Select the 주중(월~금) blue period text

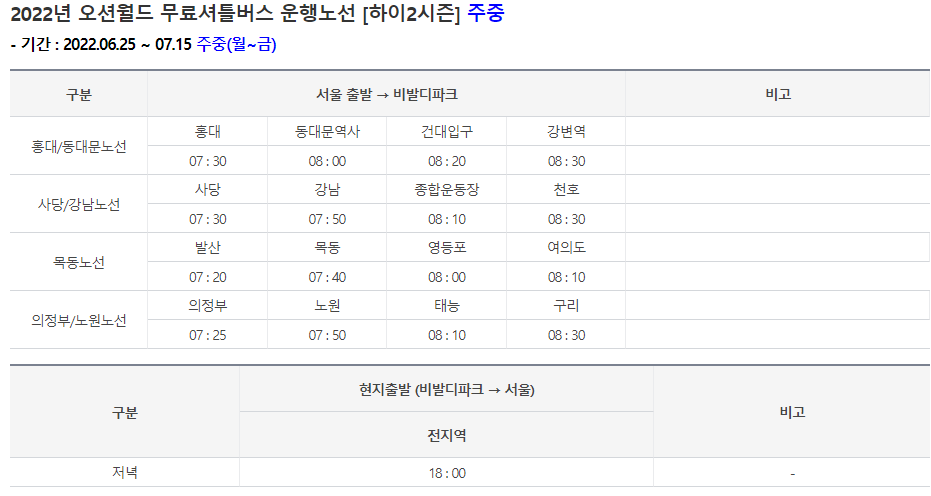[x=236, y=45]
